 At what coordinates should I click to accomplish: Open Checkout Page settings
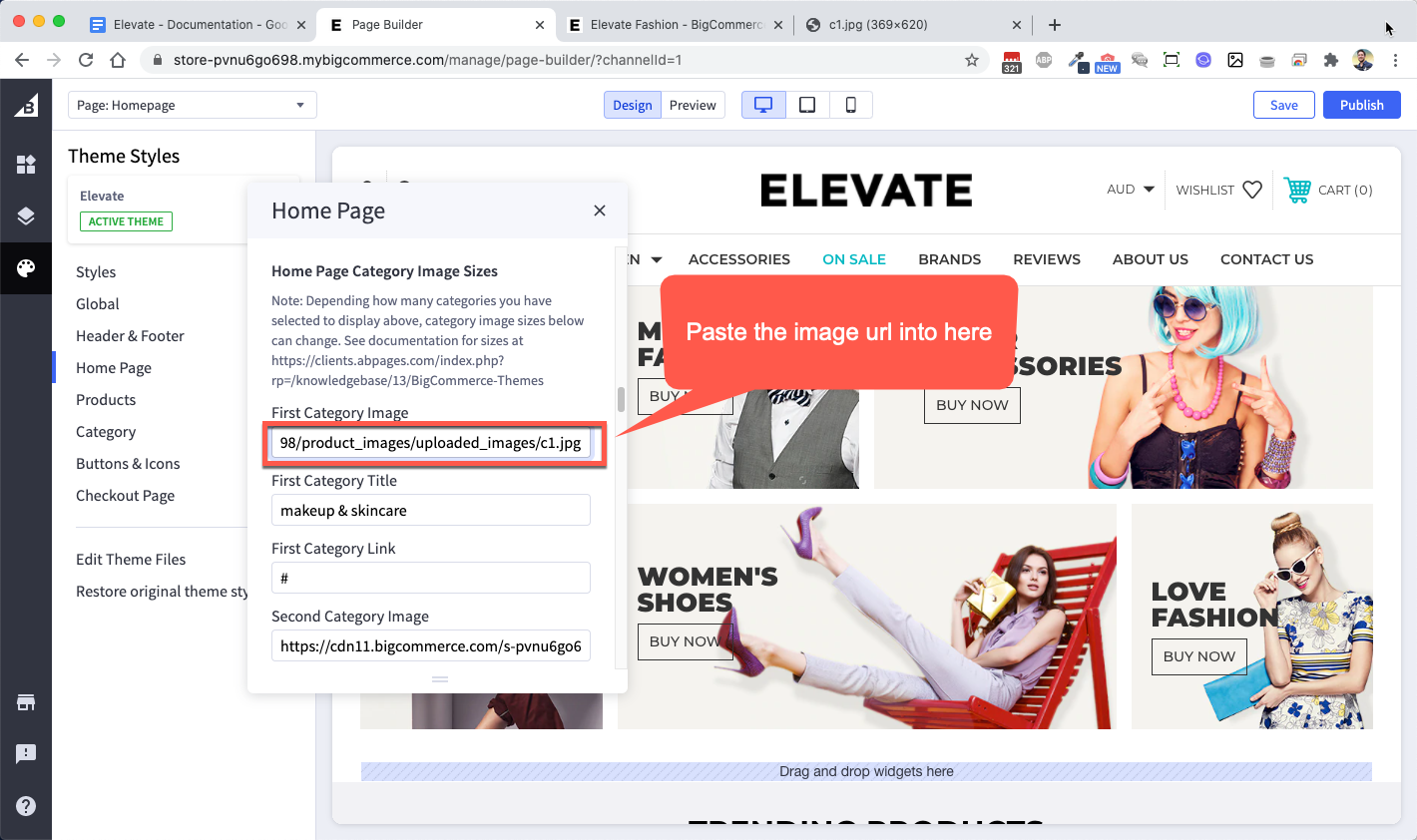coord(125,496)
